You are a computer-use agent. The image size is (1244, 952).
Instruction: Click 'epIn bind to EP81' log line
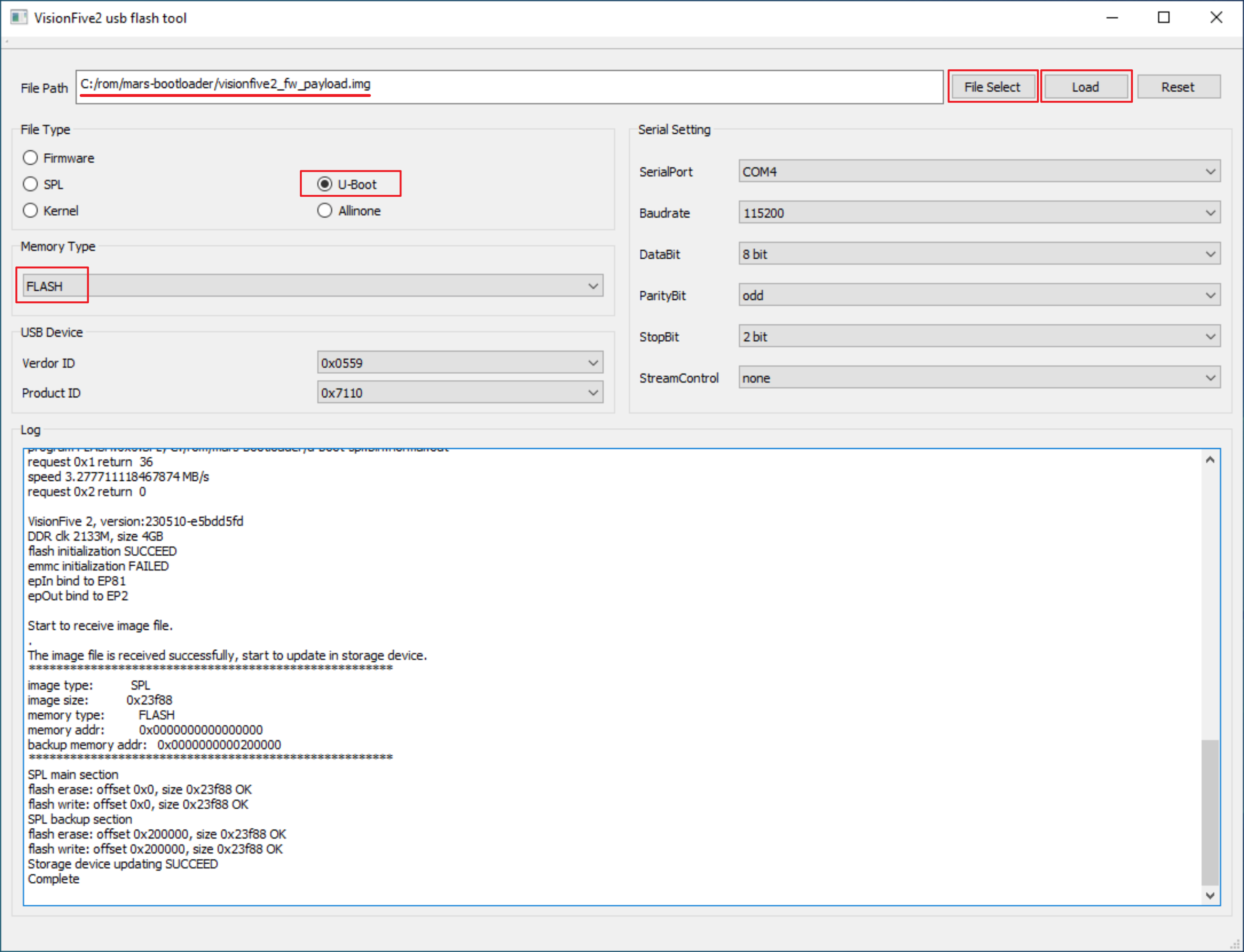coord(77,581)
